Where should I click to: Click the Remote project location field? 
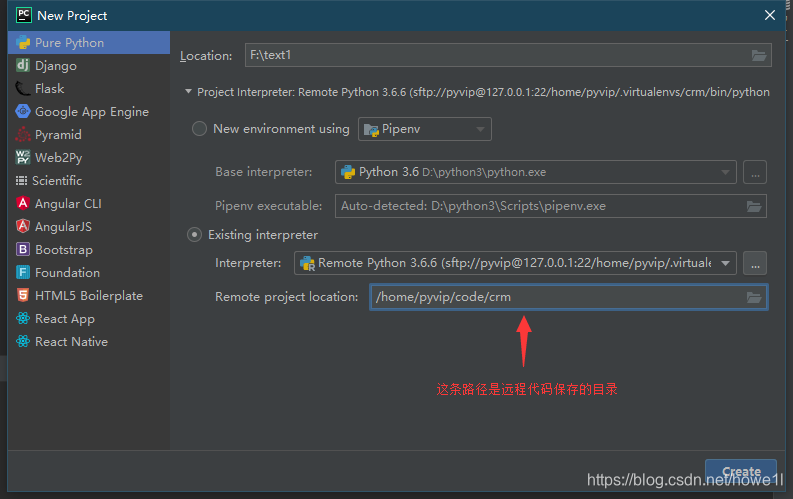[569, 297]
